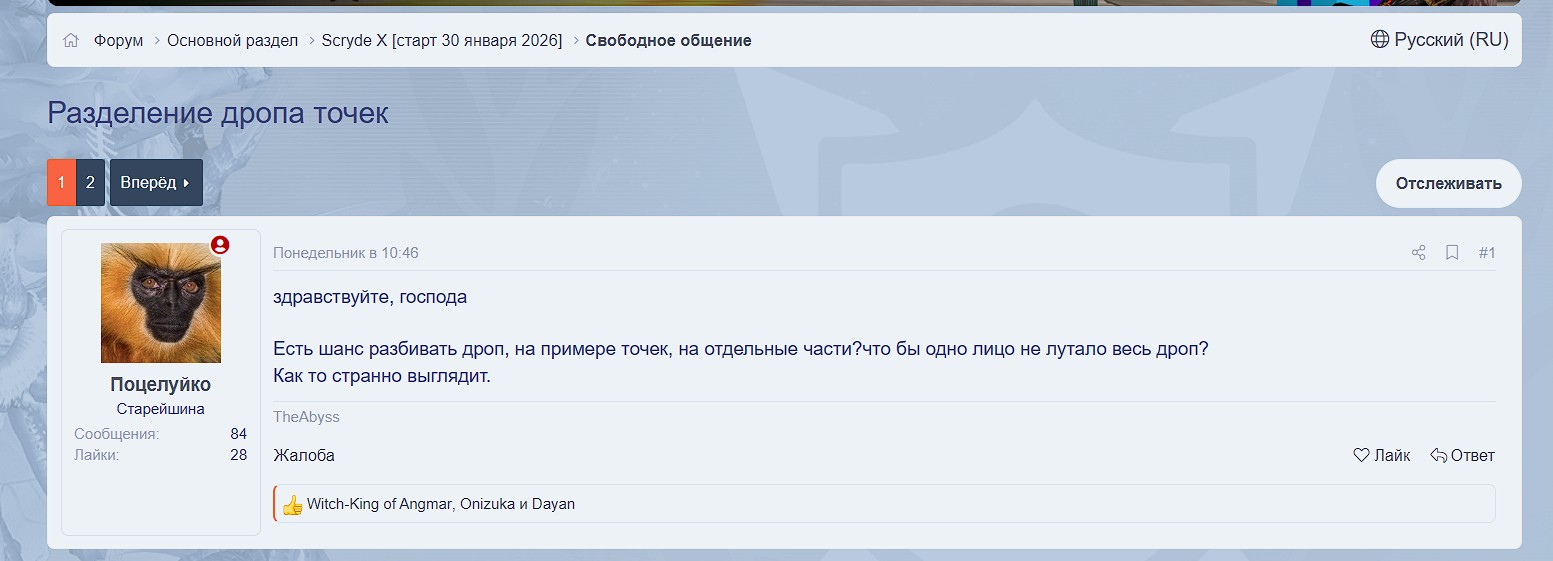This screenshot has width=1553, height=561.
Task: Click the share post icon
Action: (1418, 253)
